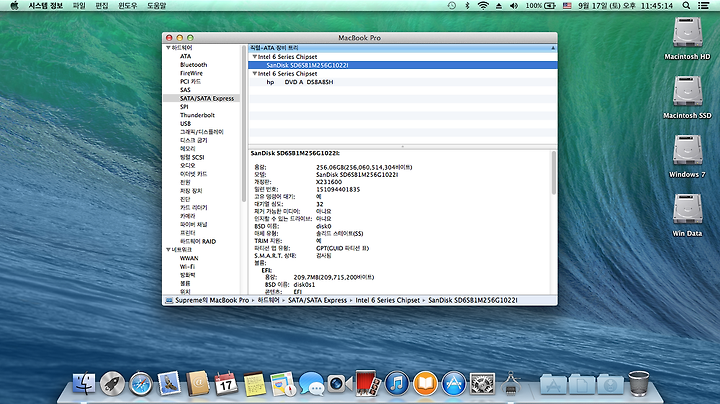This screenshot has width=720, height=404.
Task: Select ATA in the sidebar
Action: point(186,56)
